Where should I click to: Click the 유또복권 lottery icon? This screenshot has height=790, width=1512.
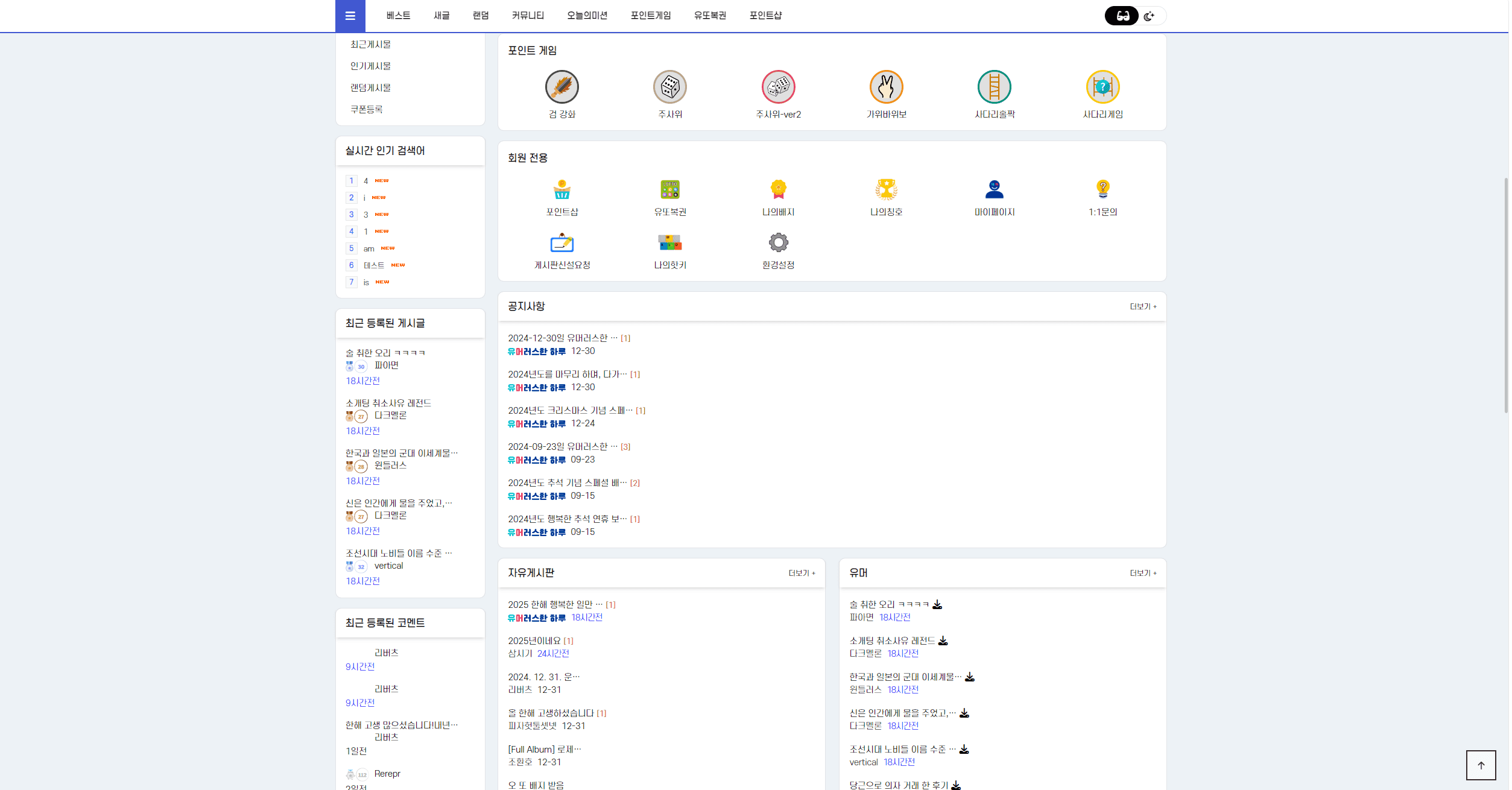(669, 190)
